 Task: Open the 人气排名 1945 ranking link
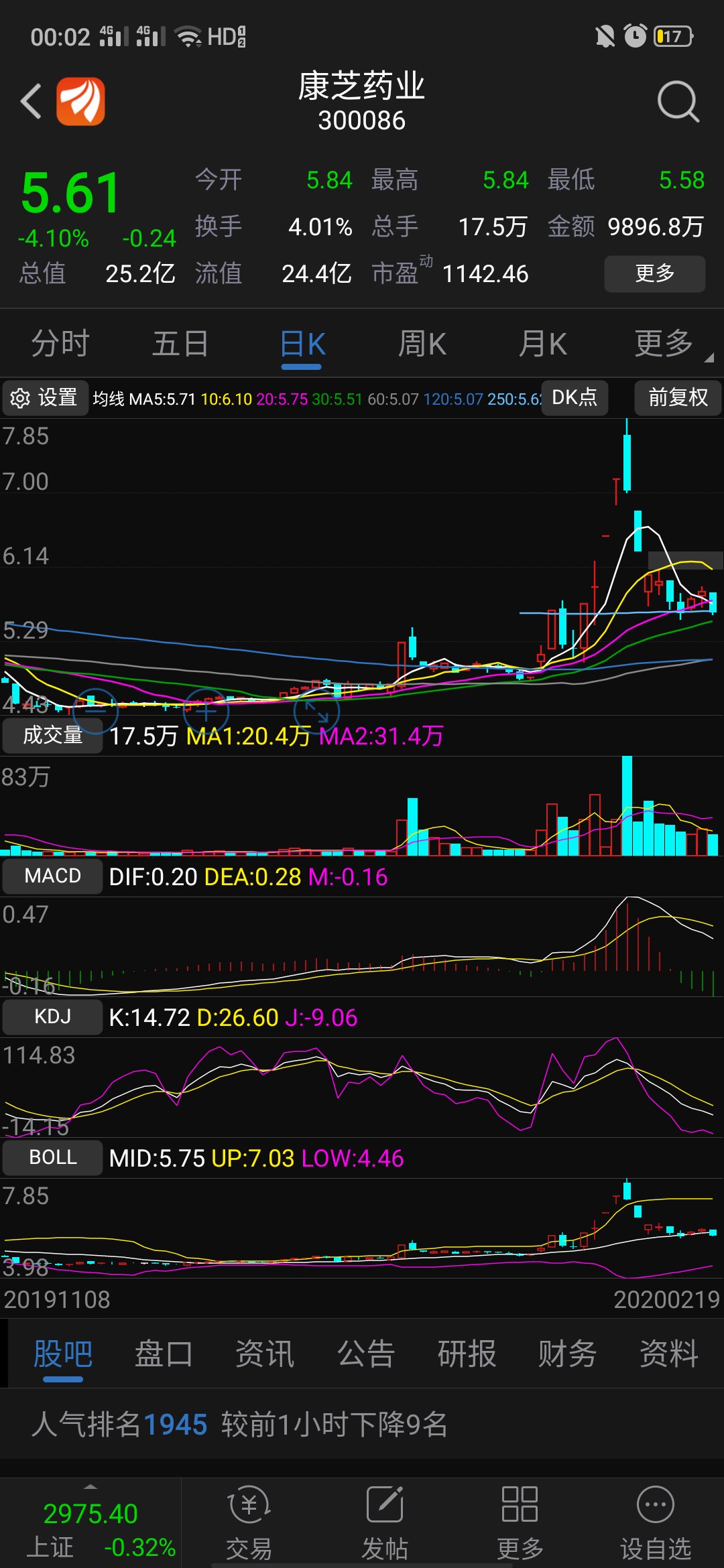pos(174,1425)
